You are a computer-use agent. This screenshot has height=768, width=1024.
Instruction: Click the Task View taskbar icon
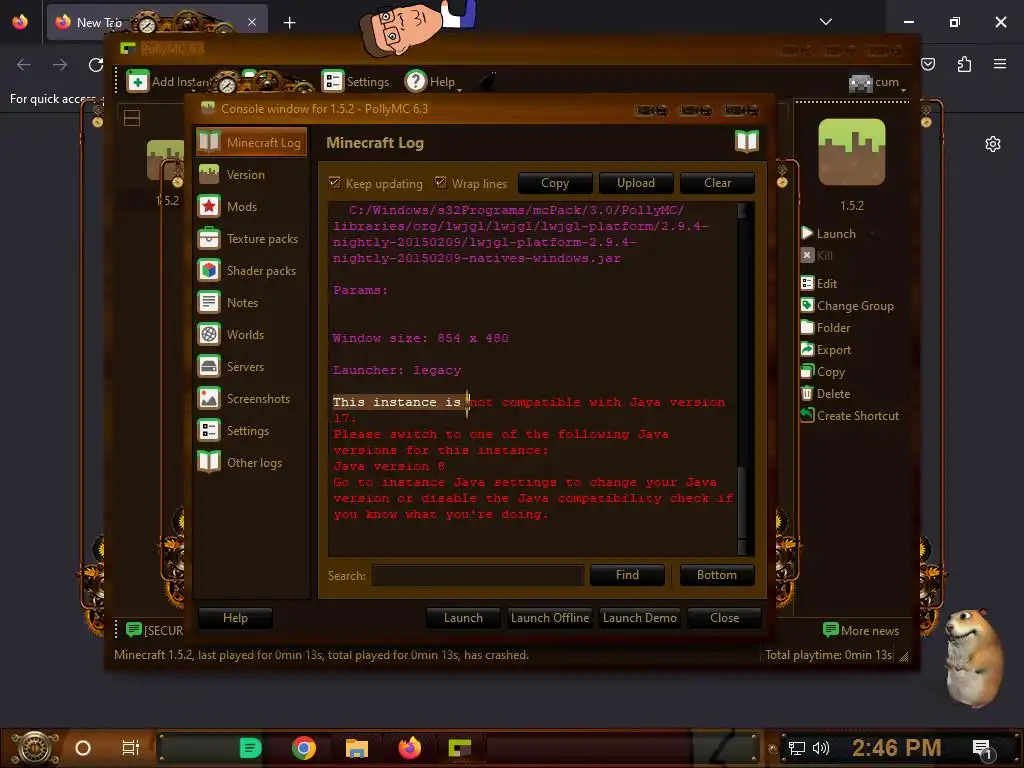tap(131, 748)
